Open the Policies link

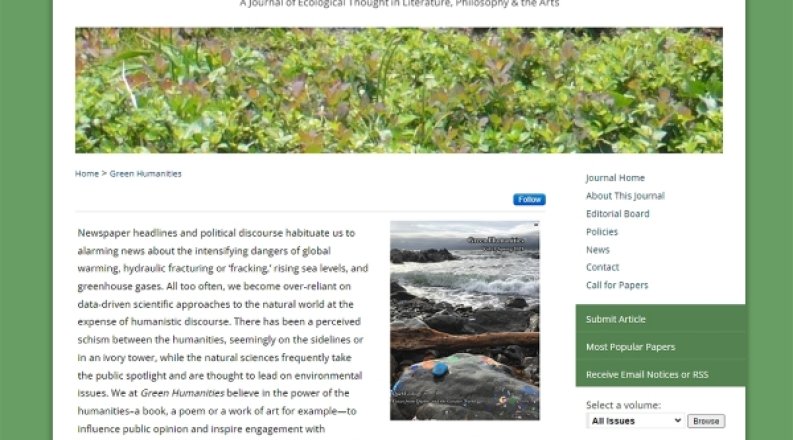(x=602, y=232)
